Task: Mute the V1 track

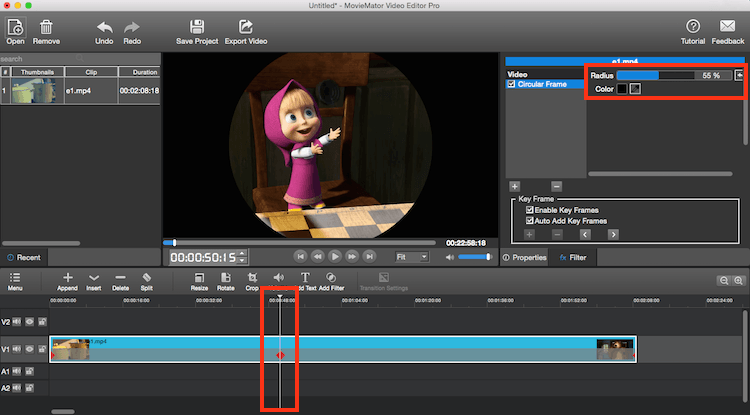Action: [17, 349]
